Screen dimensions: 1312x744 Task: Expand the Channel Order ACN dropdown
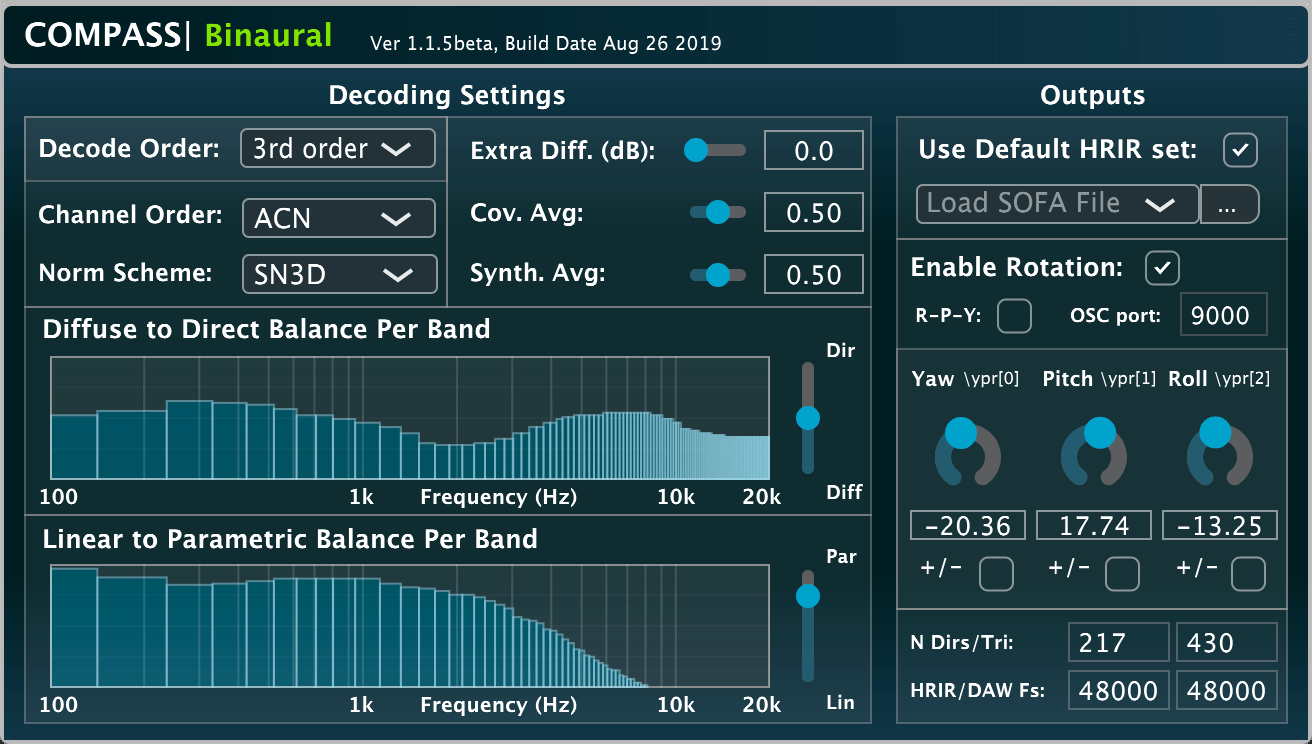pyautogui.click(x=339, y=218)
